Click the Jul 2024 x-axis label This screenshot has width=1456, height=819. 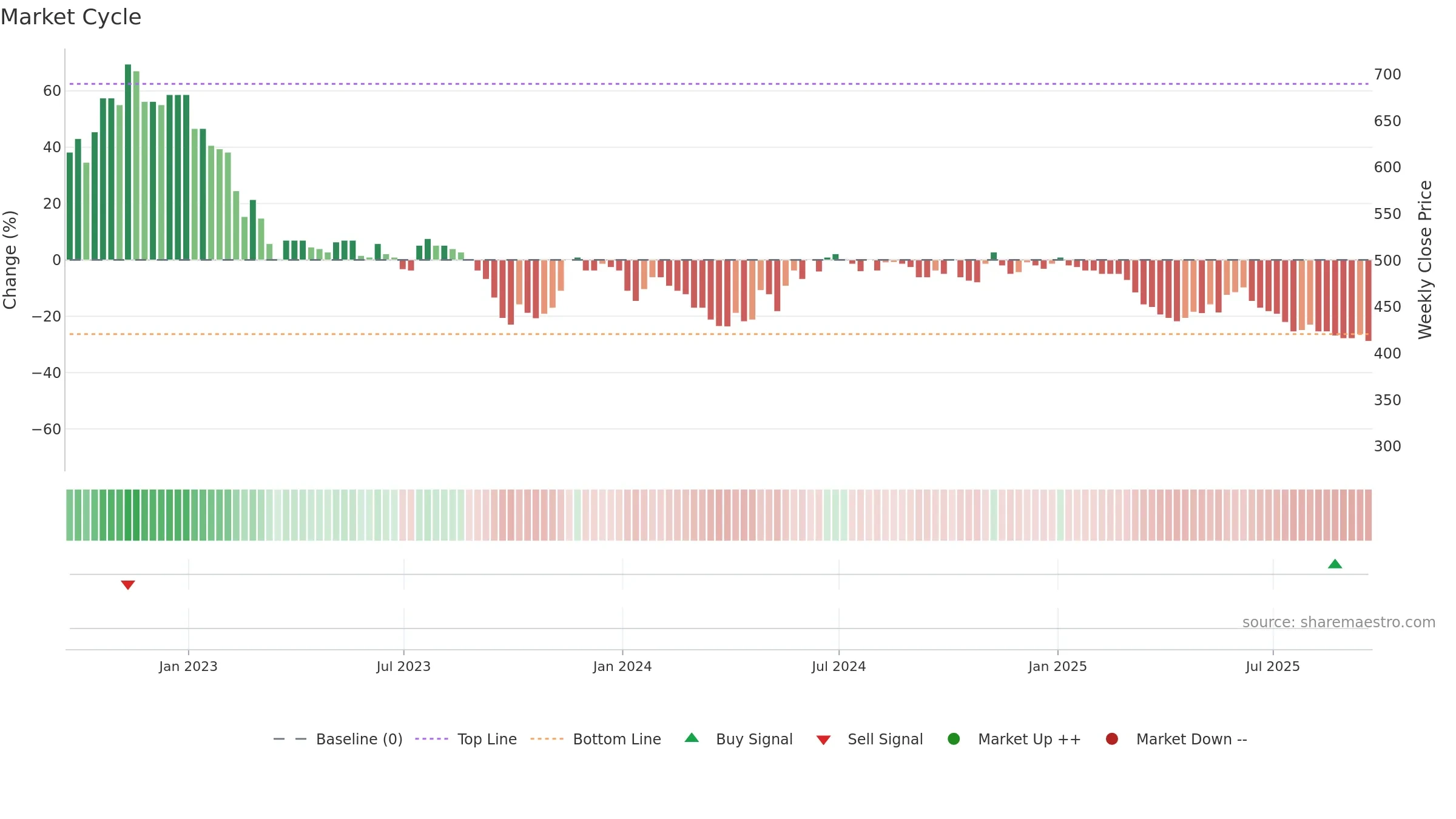click(839, 666)
